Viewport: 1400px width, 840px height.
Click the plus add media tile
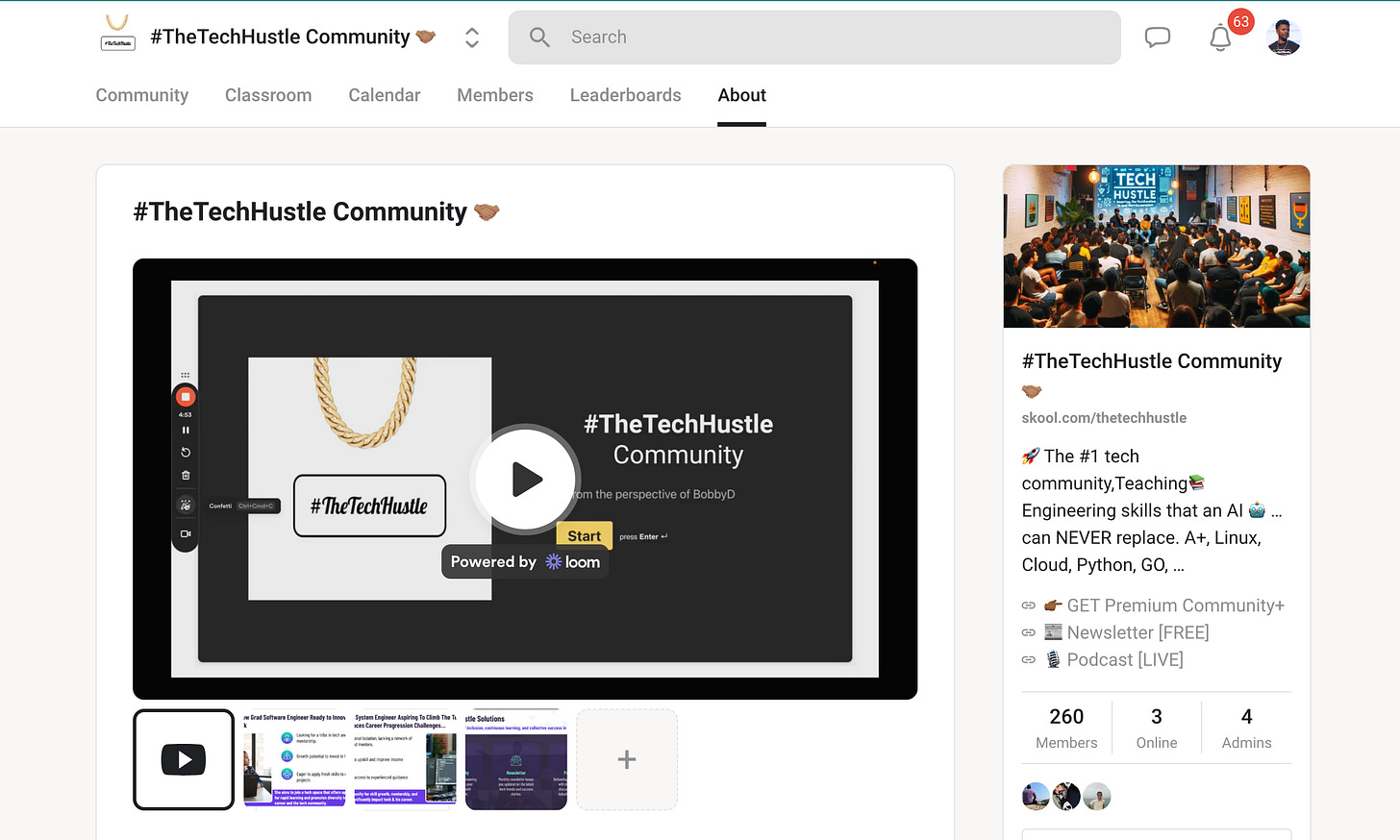[x=627, y=759]
